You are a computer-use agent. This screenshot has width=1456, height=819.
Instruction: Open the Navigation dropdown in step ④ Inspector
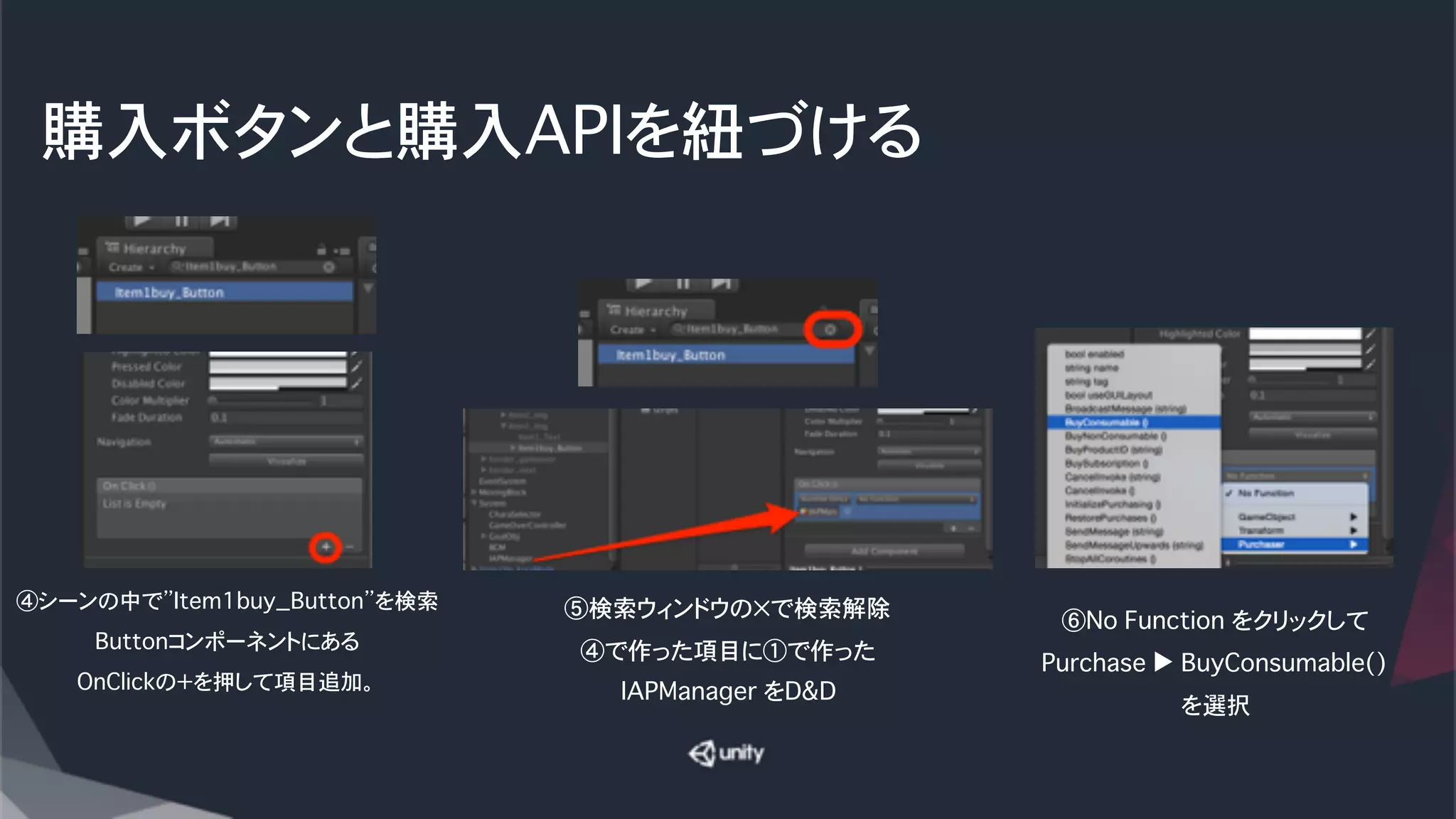coord(286,441)
